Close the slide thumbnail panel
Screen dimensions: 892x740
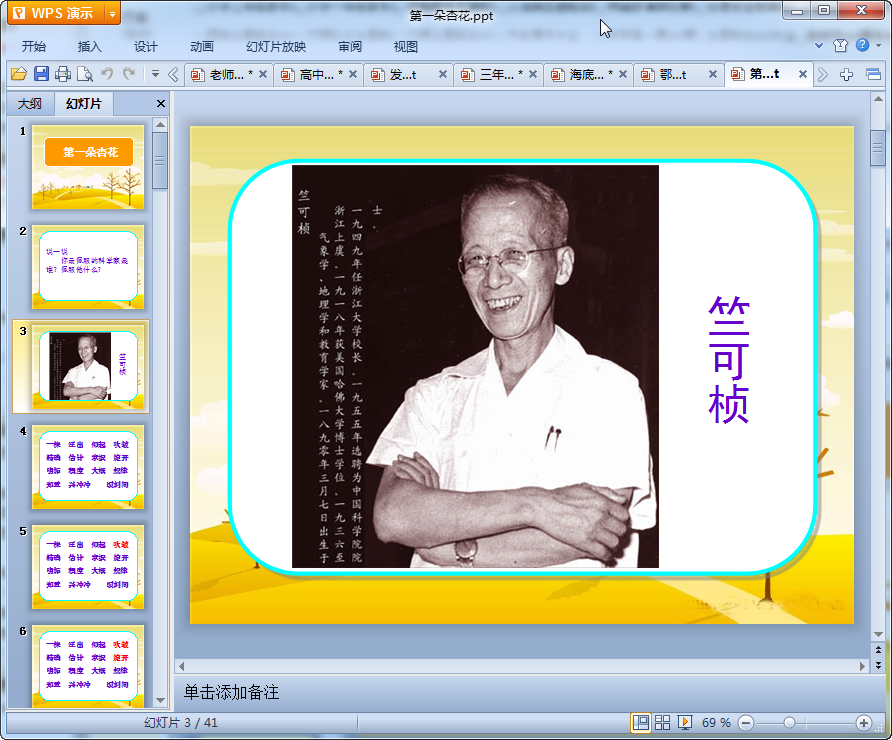(x=161, y=104)
